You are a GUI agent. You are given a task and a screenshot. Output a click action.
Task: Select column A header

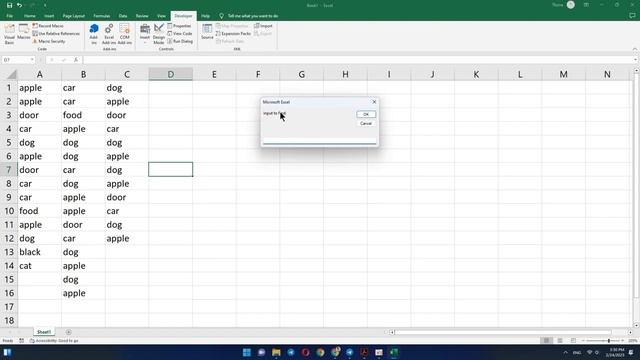click(40, 74)
